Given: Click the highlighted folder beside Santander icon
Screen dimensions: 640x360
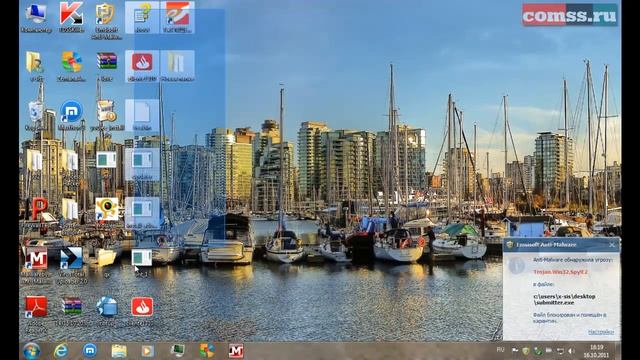Looking at the screenshot, I should coord(177,62).
